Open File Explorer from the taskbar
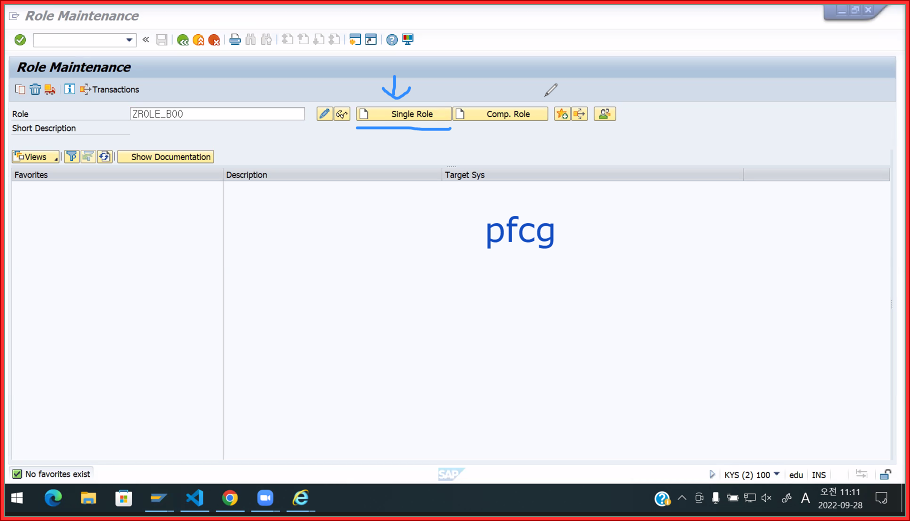Image resolution: width=910 pixels, height=521 pixels. coord(88,498)
